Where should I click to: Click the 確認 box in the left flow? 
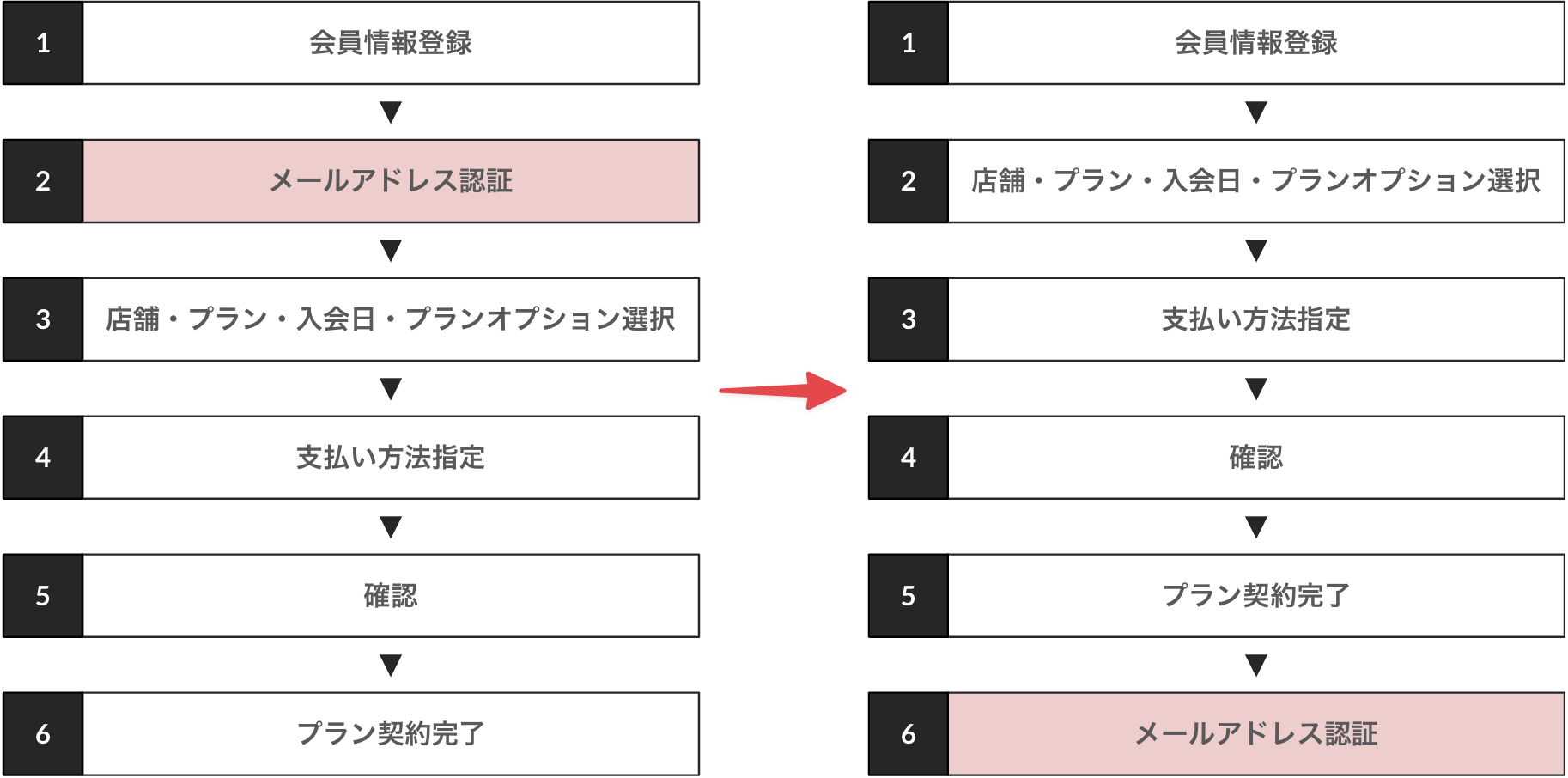click(x=391, y=596)
